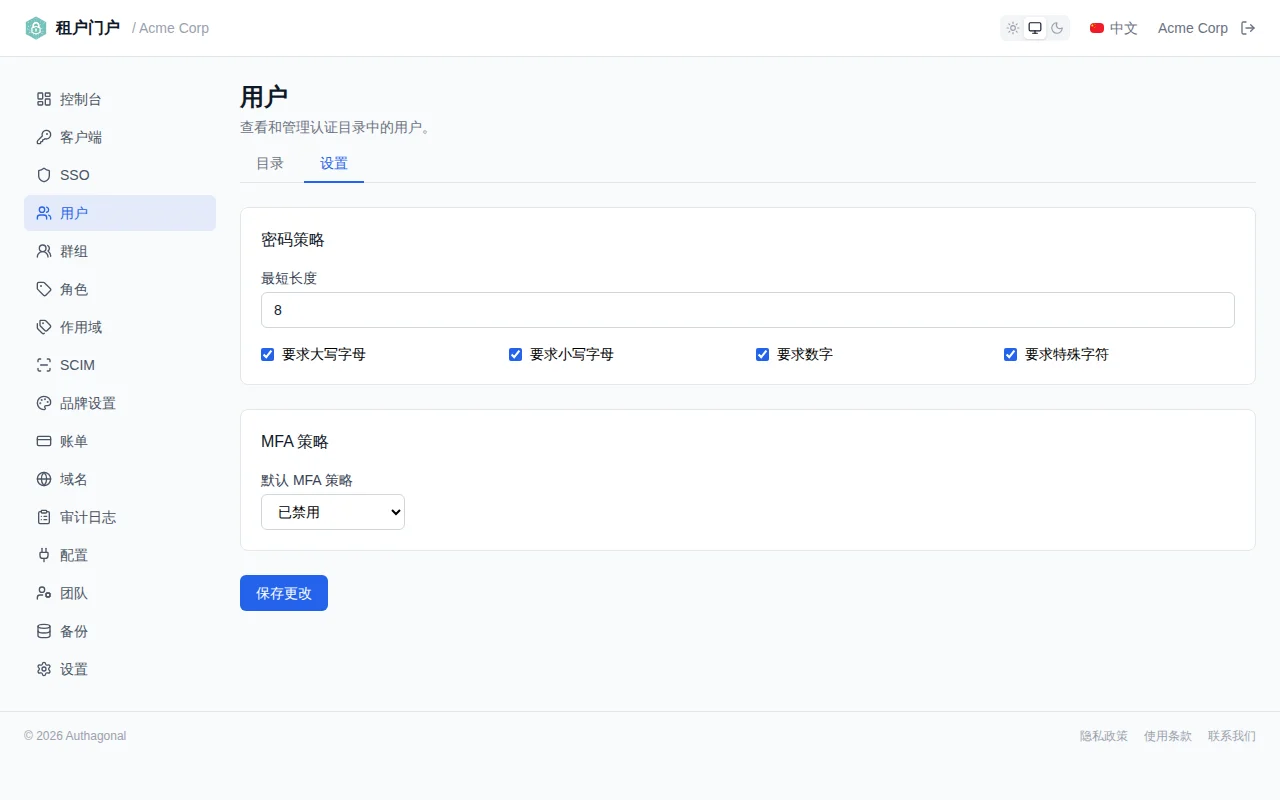Select the dark theme moon icon
1280x800 pixels.
pyautogui.click(x=1057, y=28)
